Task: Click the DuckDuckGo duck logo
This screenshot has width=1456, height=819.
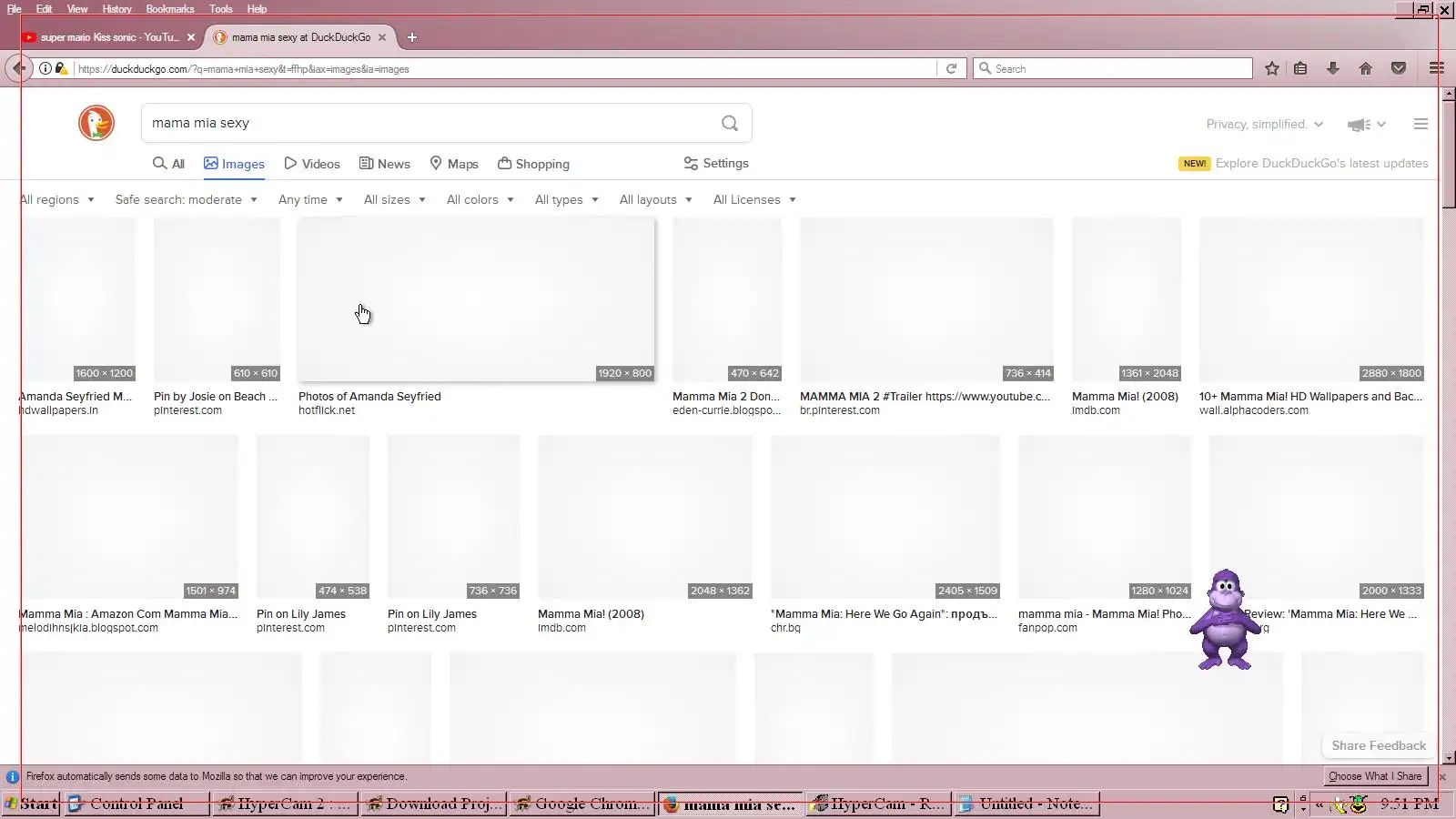Action: point(96,123)
